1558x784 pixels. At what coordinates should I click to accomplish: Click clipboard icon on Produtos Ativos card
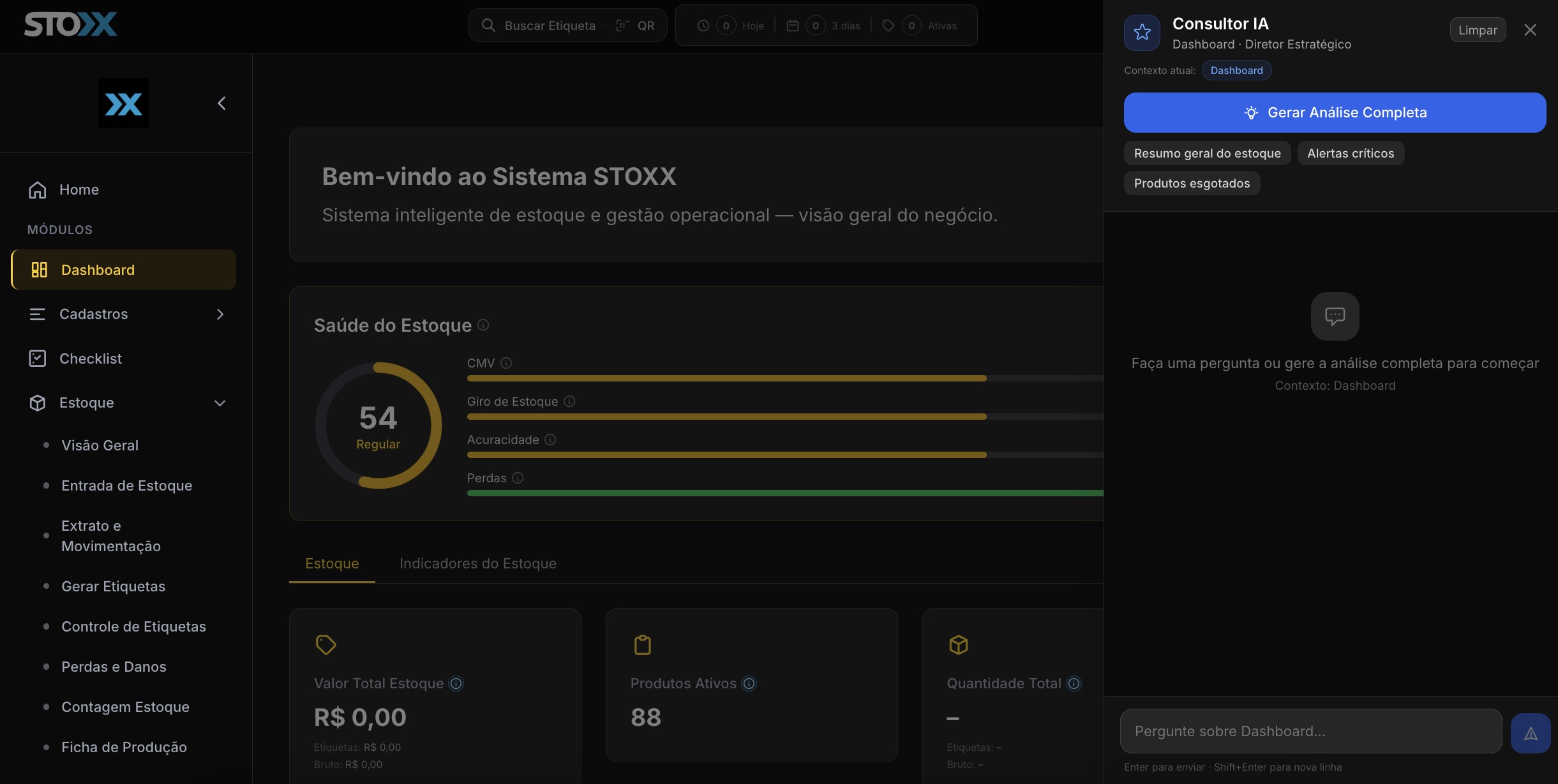click(642, 645)
